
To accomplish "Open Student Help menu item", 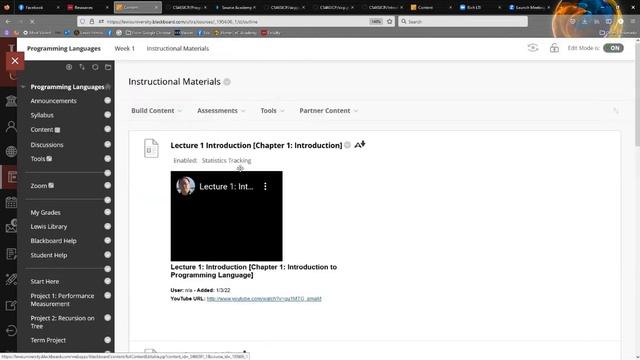I will point(49,255).
